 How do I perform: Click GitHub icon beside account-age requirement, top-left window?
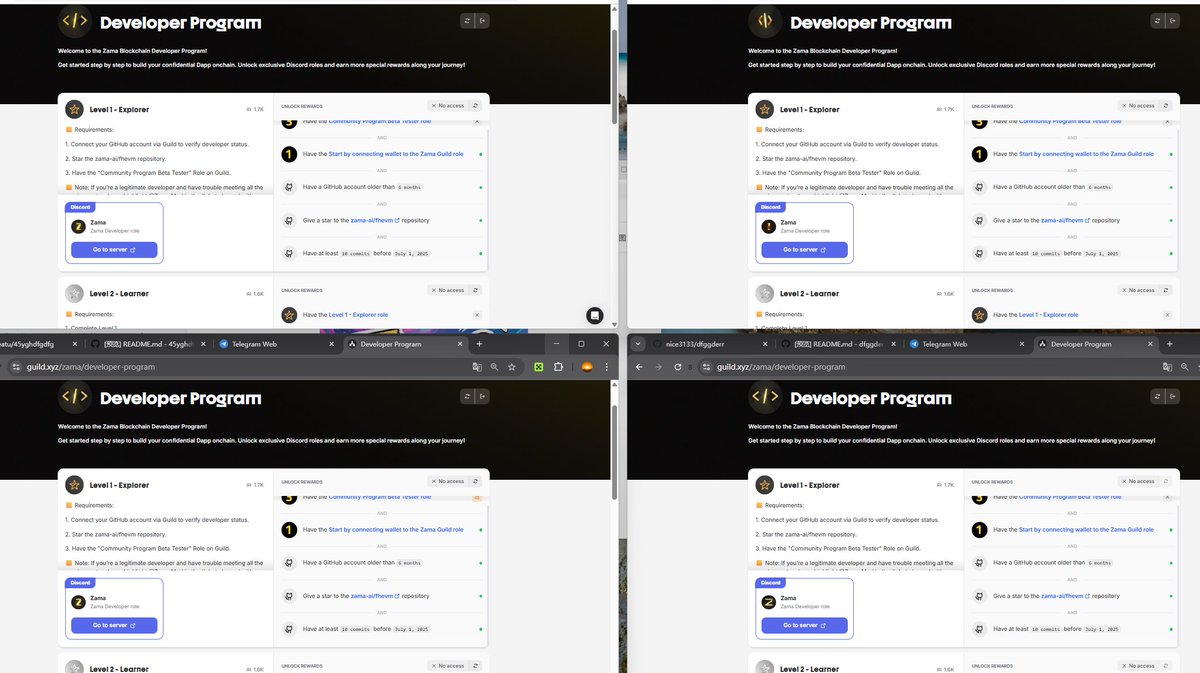(x=289, y=187)
